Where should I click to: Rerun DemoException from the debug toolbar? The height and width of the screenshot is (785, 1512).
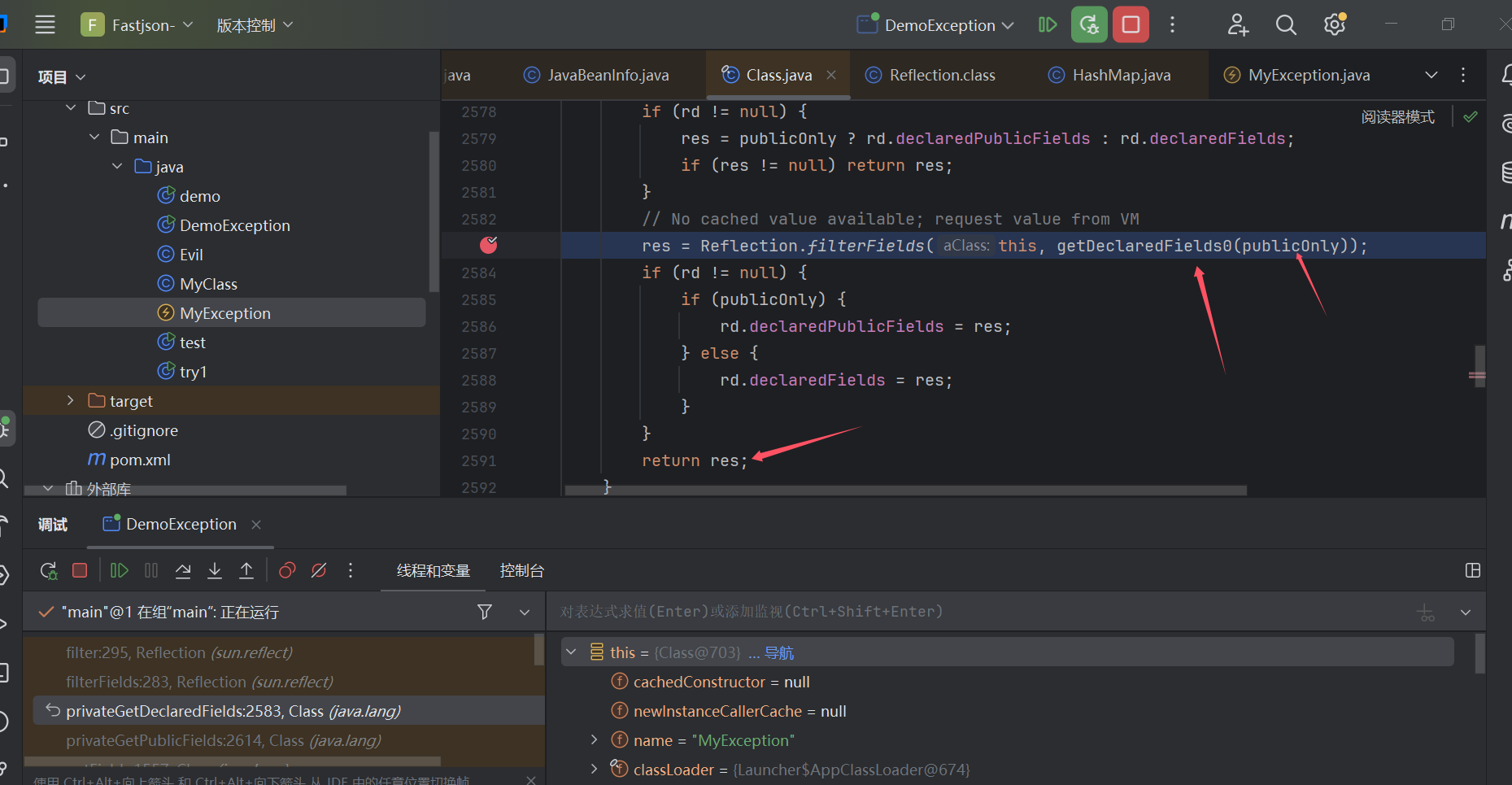pyautogui.click(x=49, y=571)
